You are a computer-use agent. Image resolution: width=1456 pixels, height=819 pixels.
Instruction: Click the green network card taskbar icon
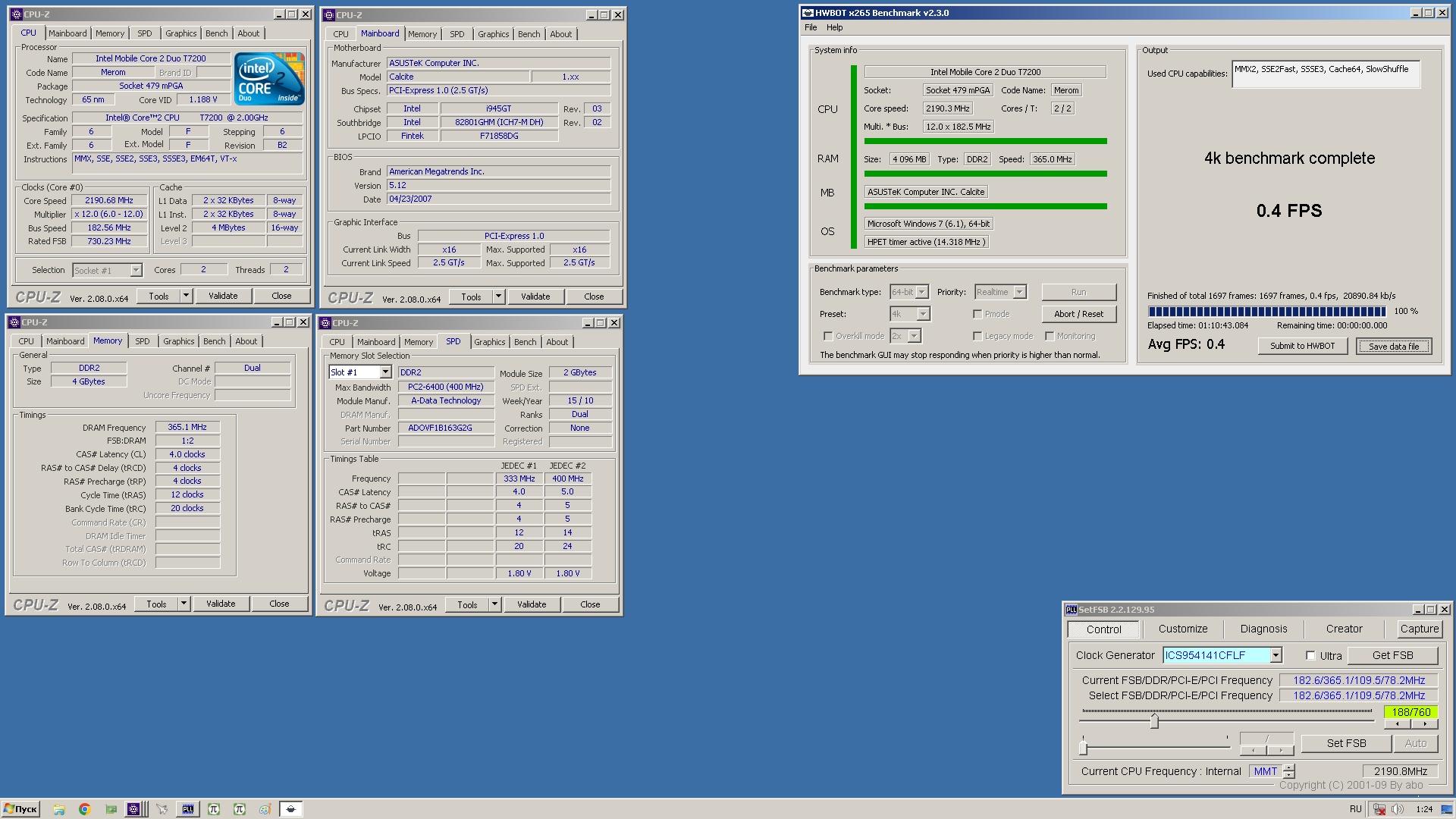tap(111, 809)
